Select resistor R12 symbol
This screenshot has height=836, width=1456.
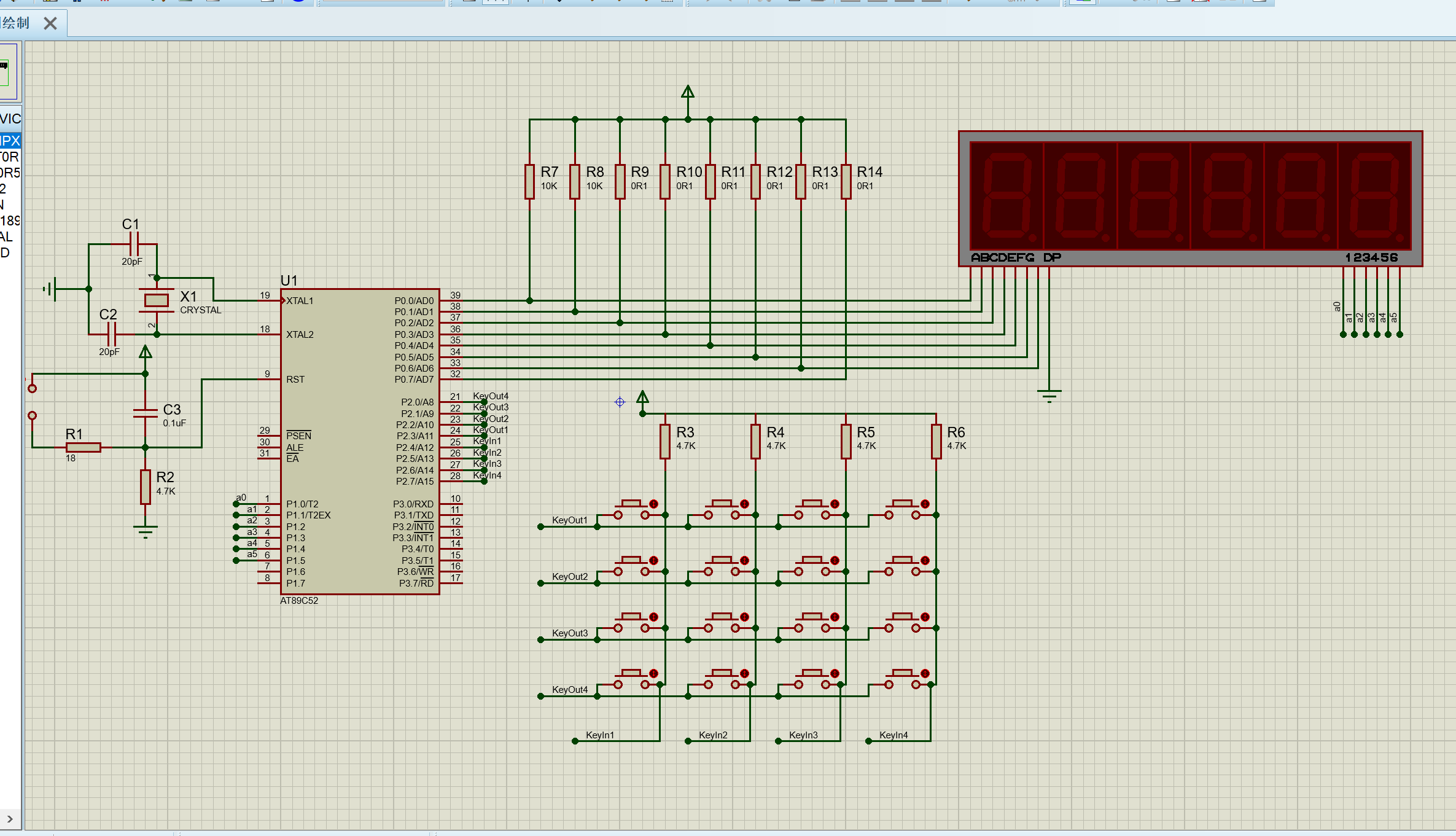tap(756, 182)
